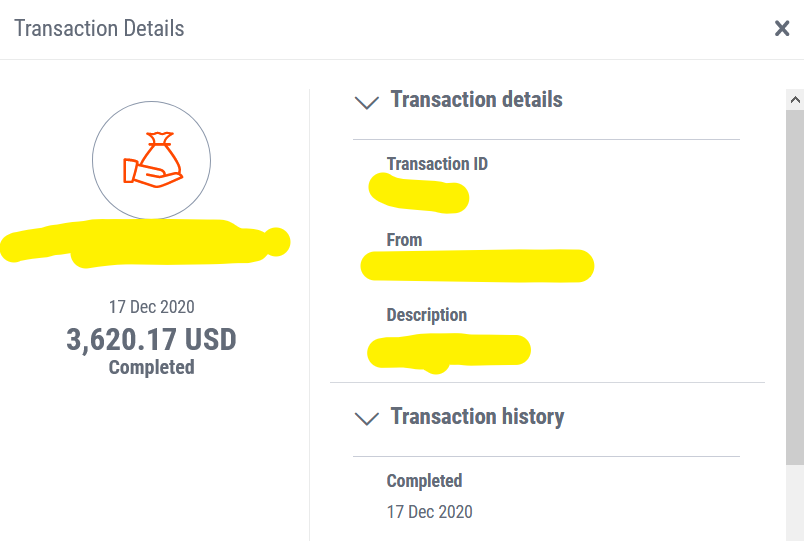The width and height of the screenshot is (804, 541).
Task: Click the Transaction details heading
Action: (x=476, y=99)
